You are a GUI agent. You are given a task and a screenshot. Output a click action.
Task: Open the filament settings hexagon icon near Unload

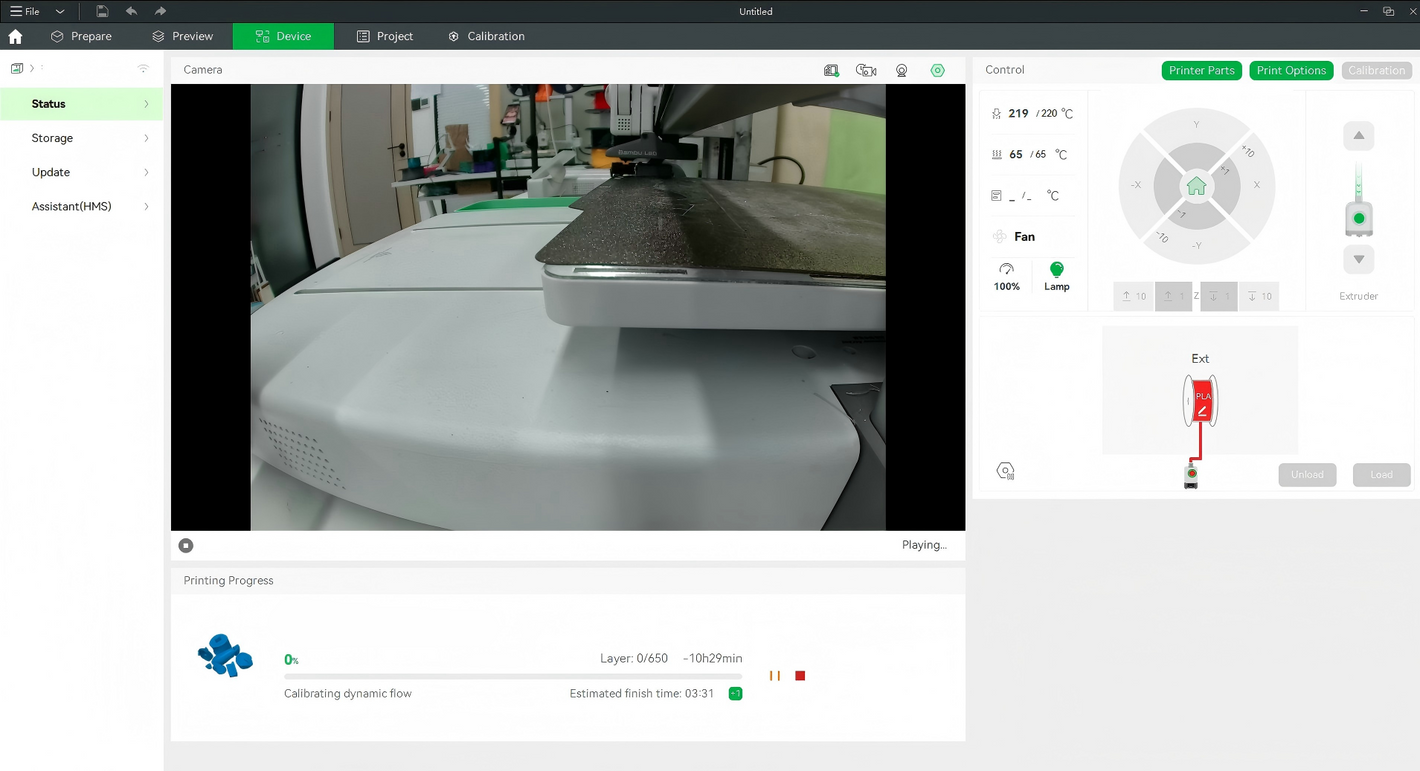pos(1006,471)
